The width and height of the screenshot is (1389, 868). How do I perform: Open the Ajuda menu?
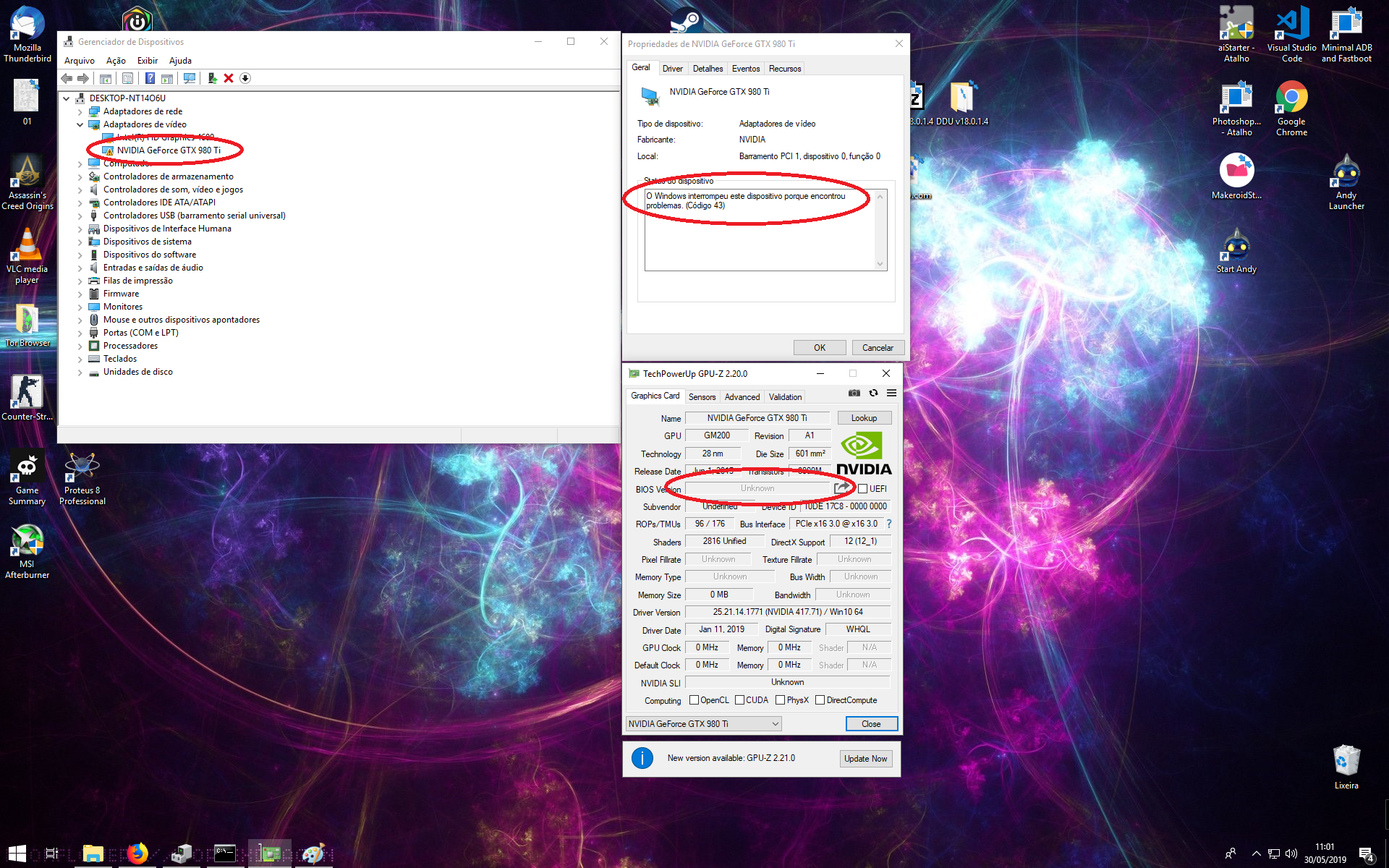pyautogui.click(x=180, y=61)
